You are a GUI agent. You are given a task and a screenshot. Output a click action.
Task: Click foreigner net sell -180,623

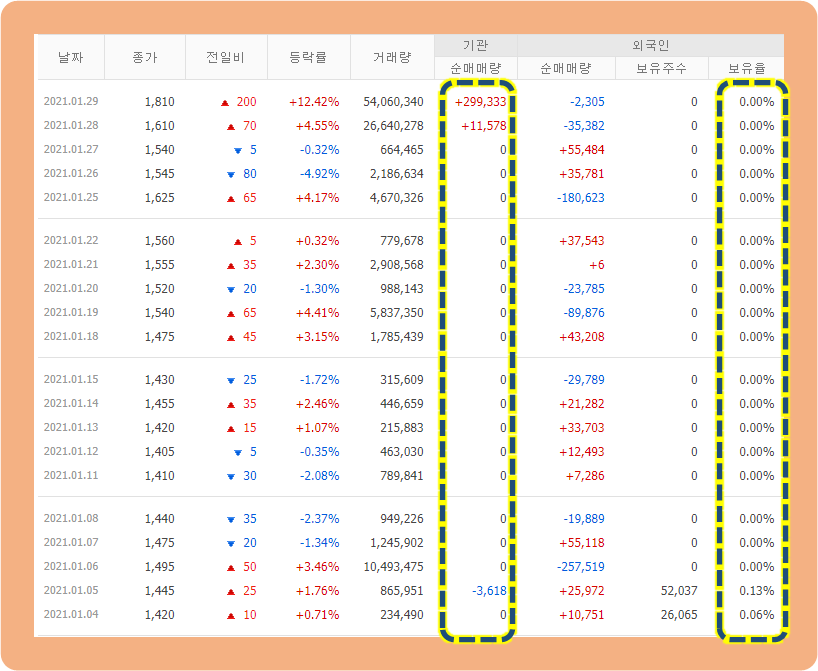(x=581, y=198)
